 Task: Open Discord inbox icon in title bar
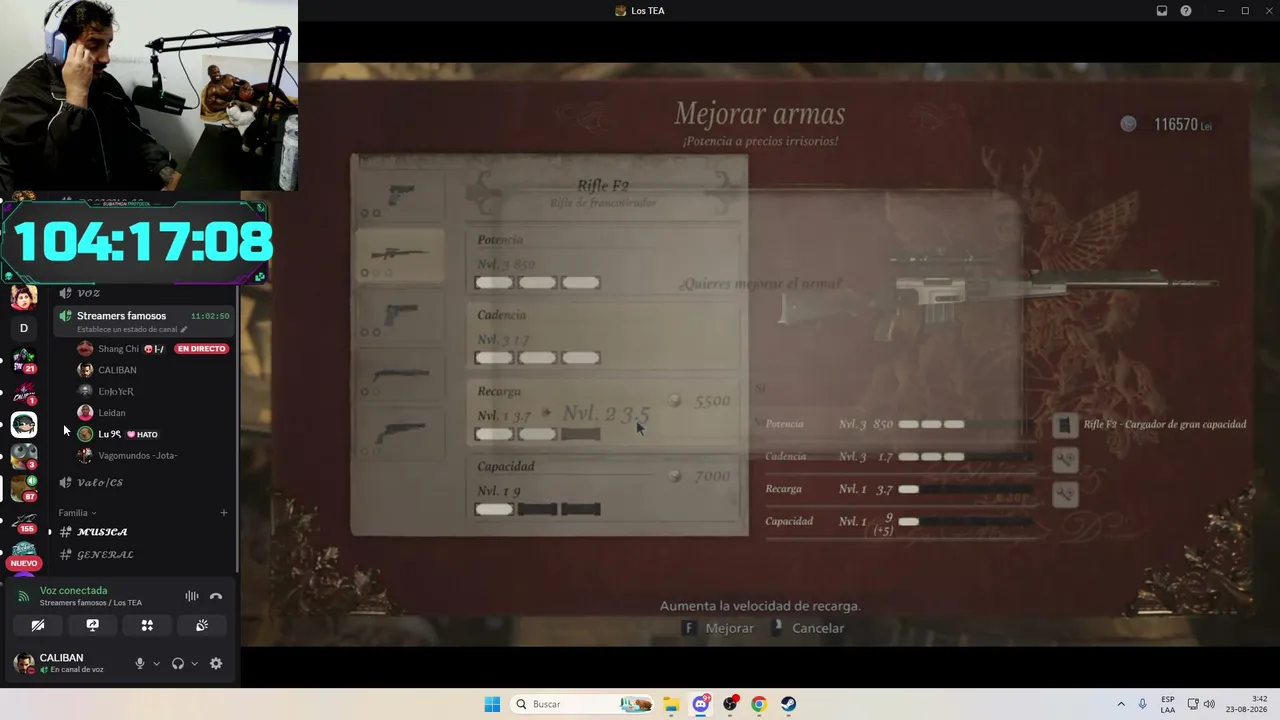coord(1162,11)
